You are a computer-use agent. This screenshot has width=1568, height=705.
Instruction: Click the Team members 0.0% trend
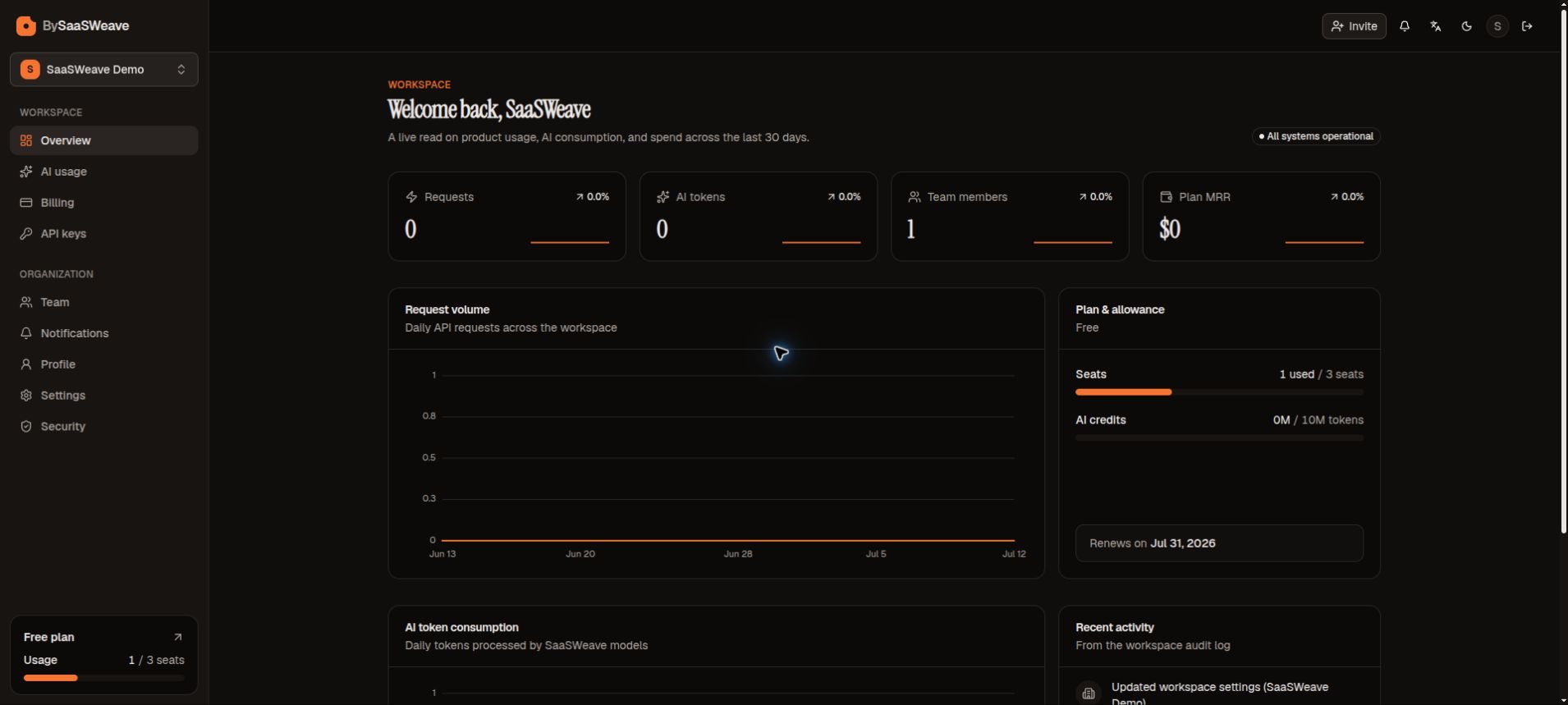(1095, 197)
